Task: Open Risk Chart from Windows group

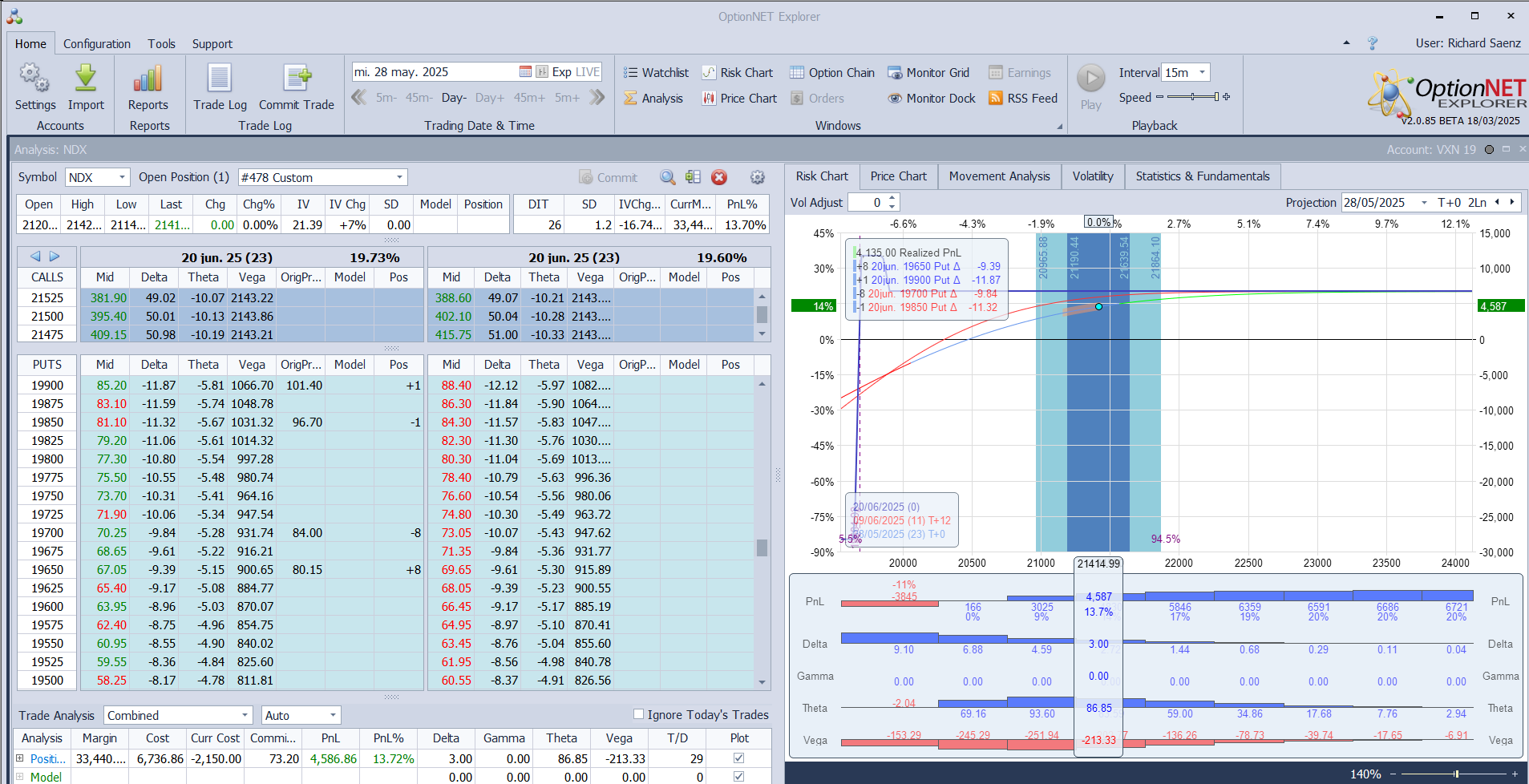Action: [738, 72]
